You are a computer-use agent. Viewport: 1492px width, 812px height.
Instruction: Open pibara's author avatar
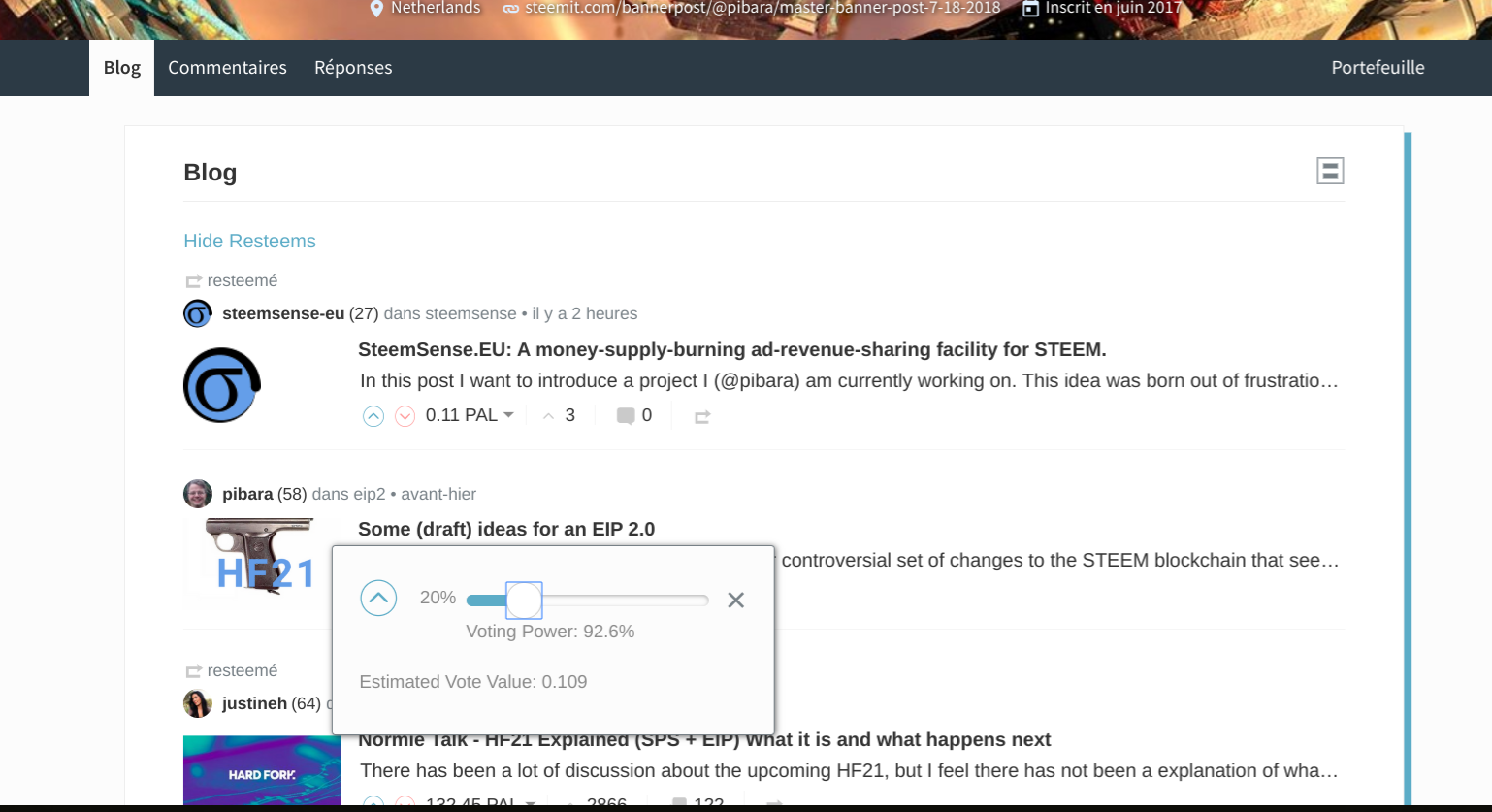pyautogui.click(x=198, y=494)
